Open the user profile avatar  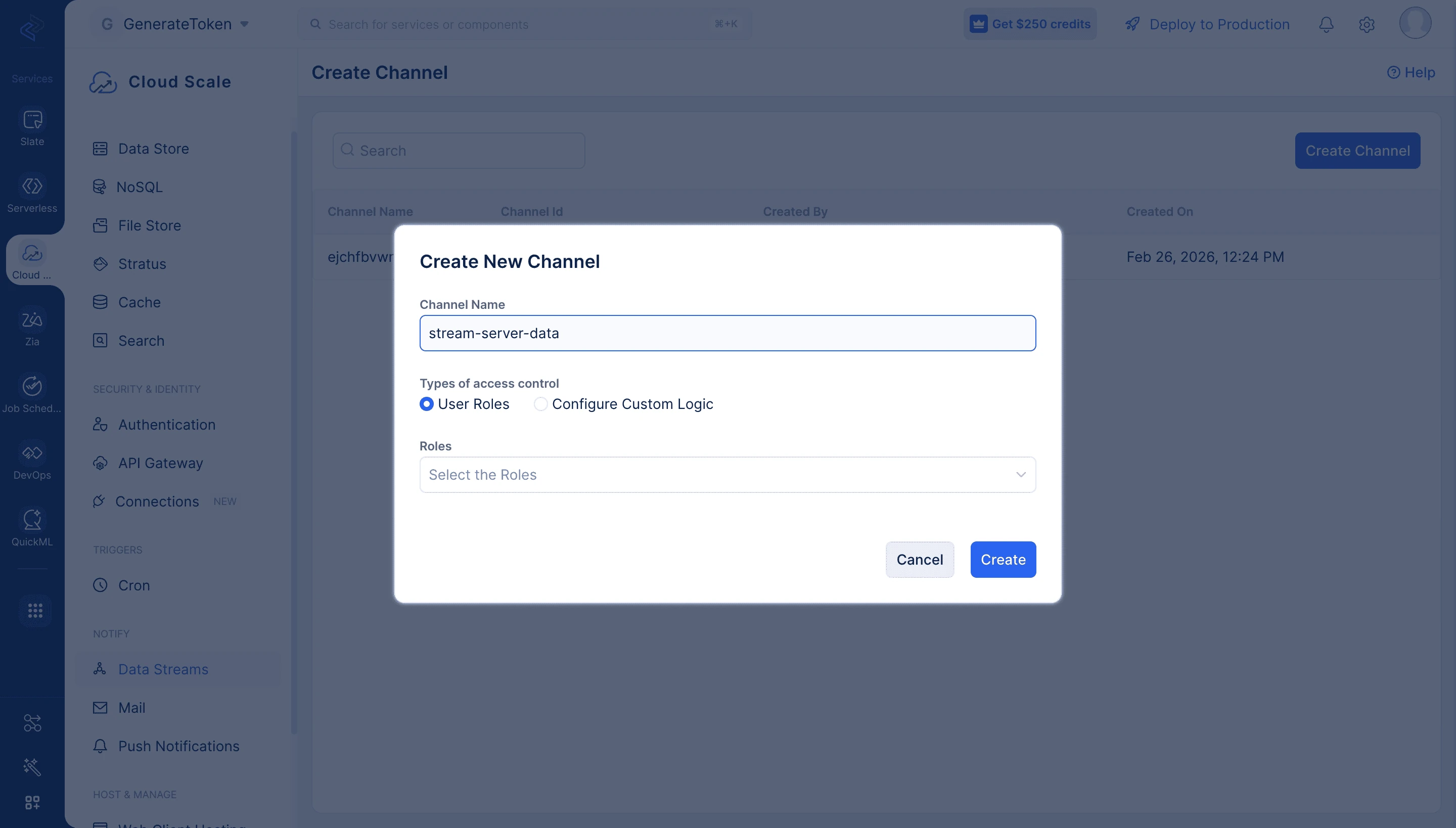1415,23
